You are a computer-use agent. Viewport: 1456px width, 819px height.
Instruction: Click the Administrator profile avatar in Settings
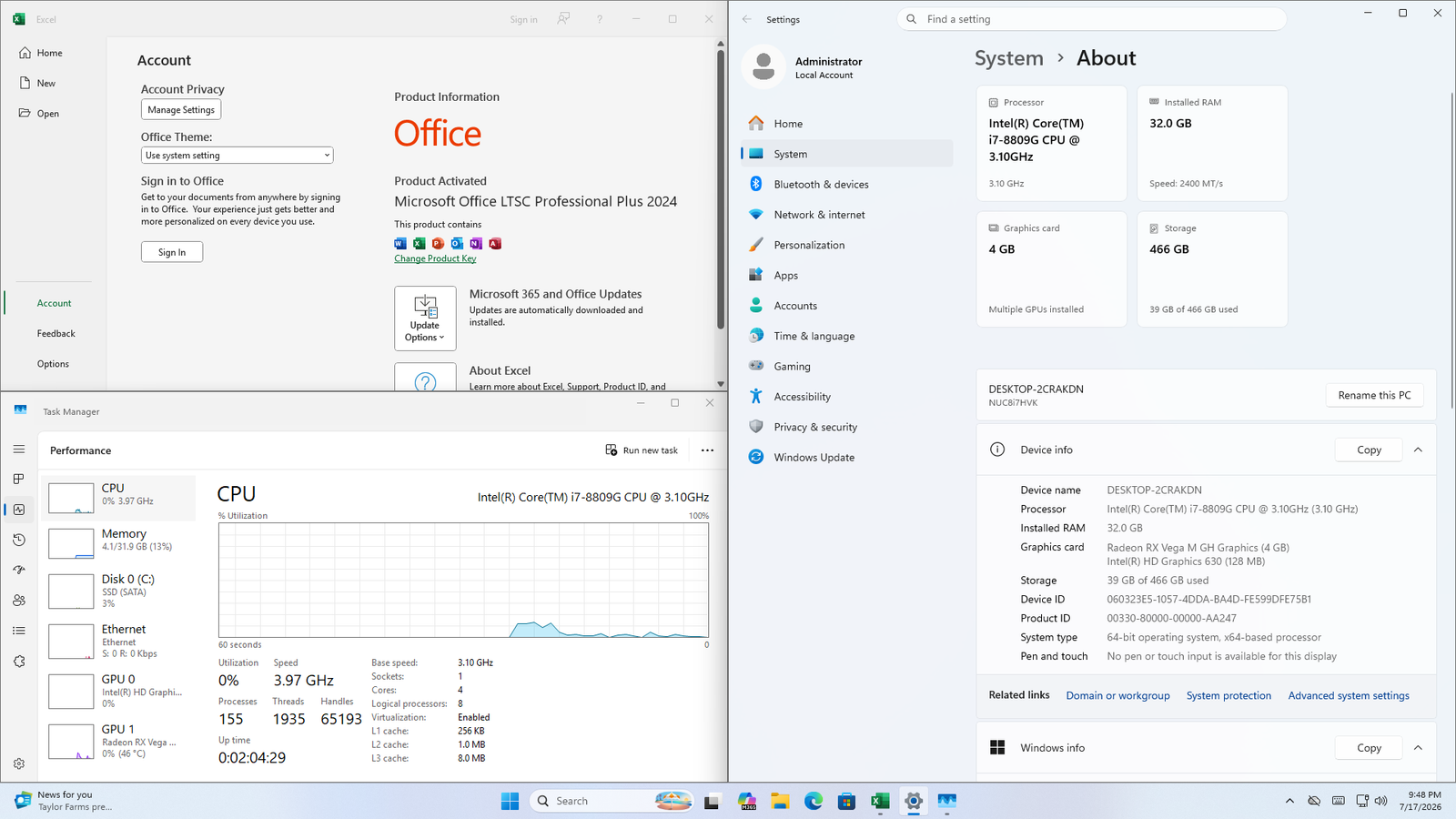pyautogui.click(x=763, y=66)
